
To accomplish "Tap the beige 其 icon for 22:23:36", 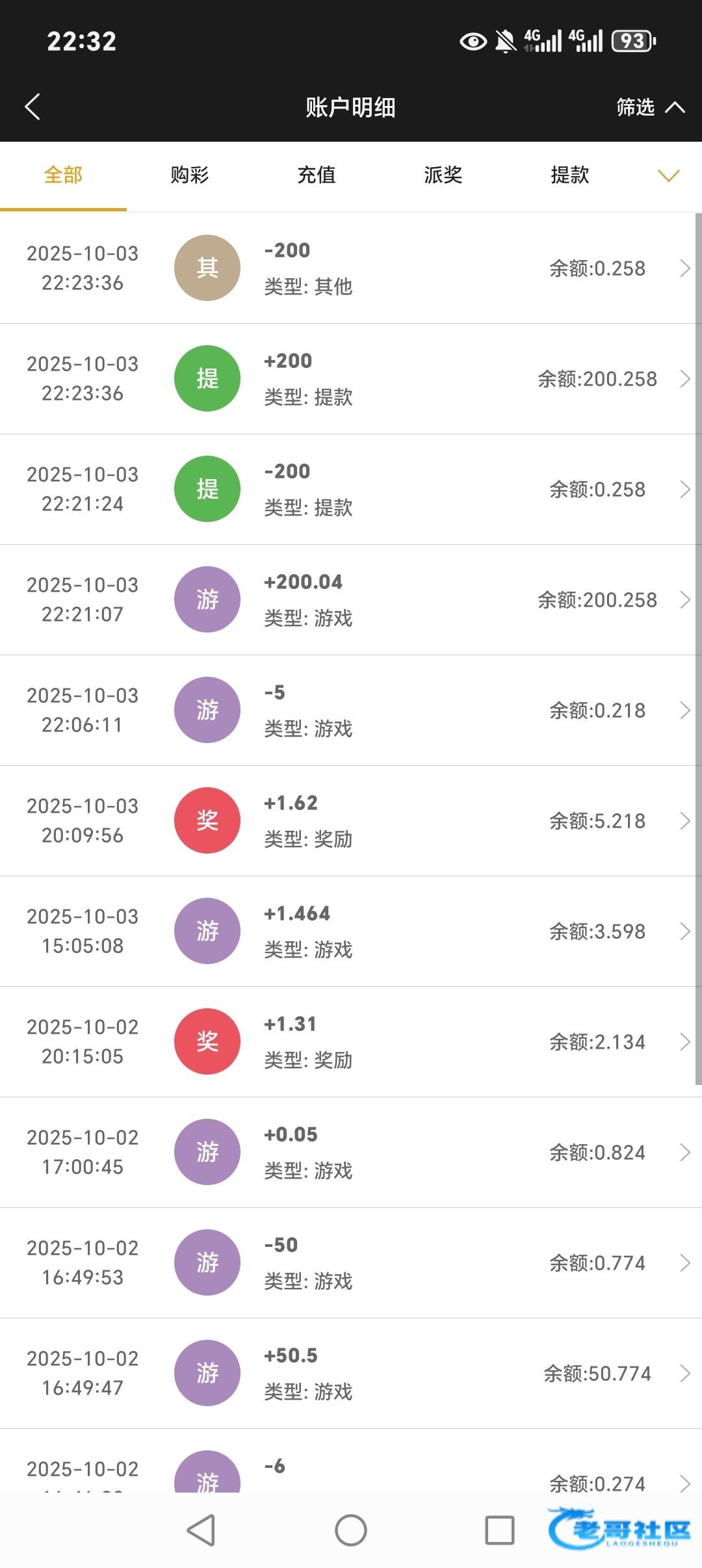I will 207,268.
